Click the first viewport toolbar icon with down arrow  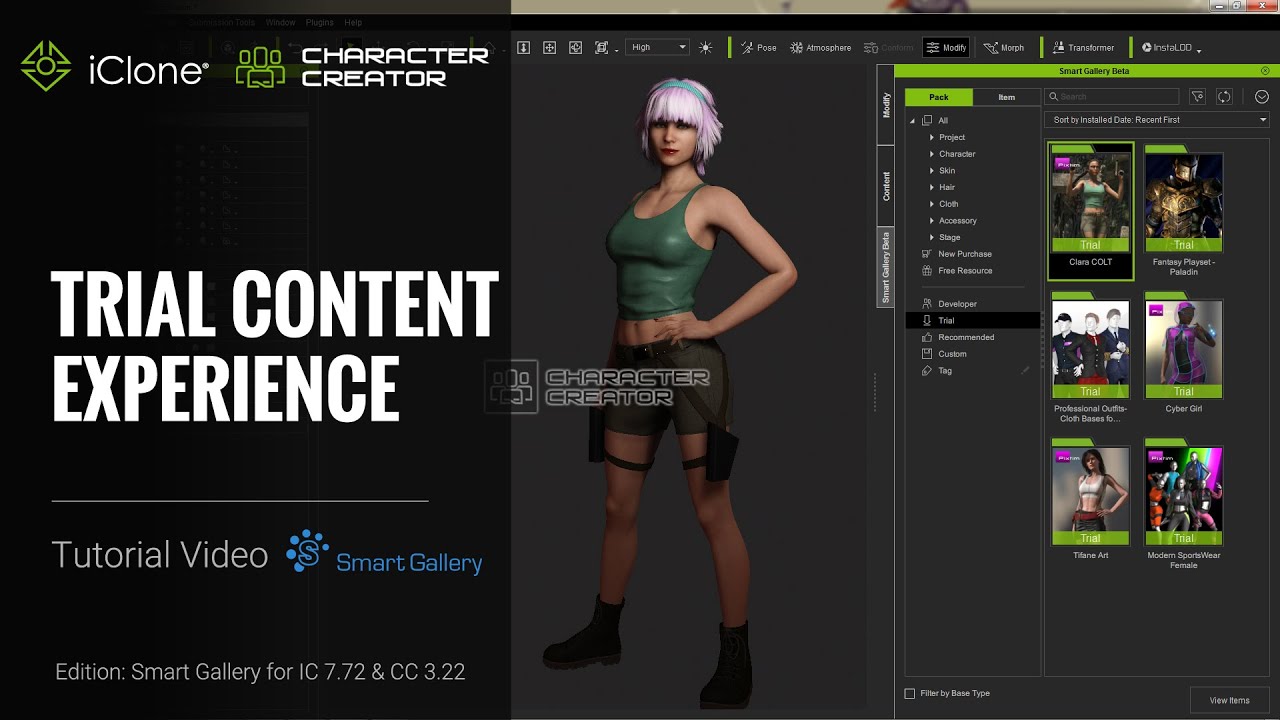pyautogui.click(x=523, y=47)
